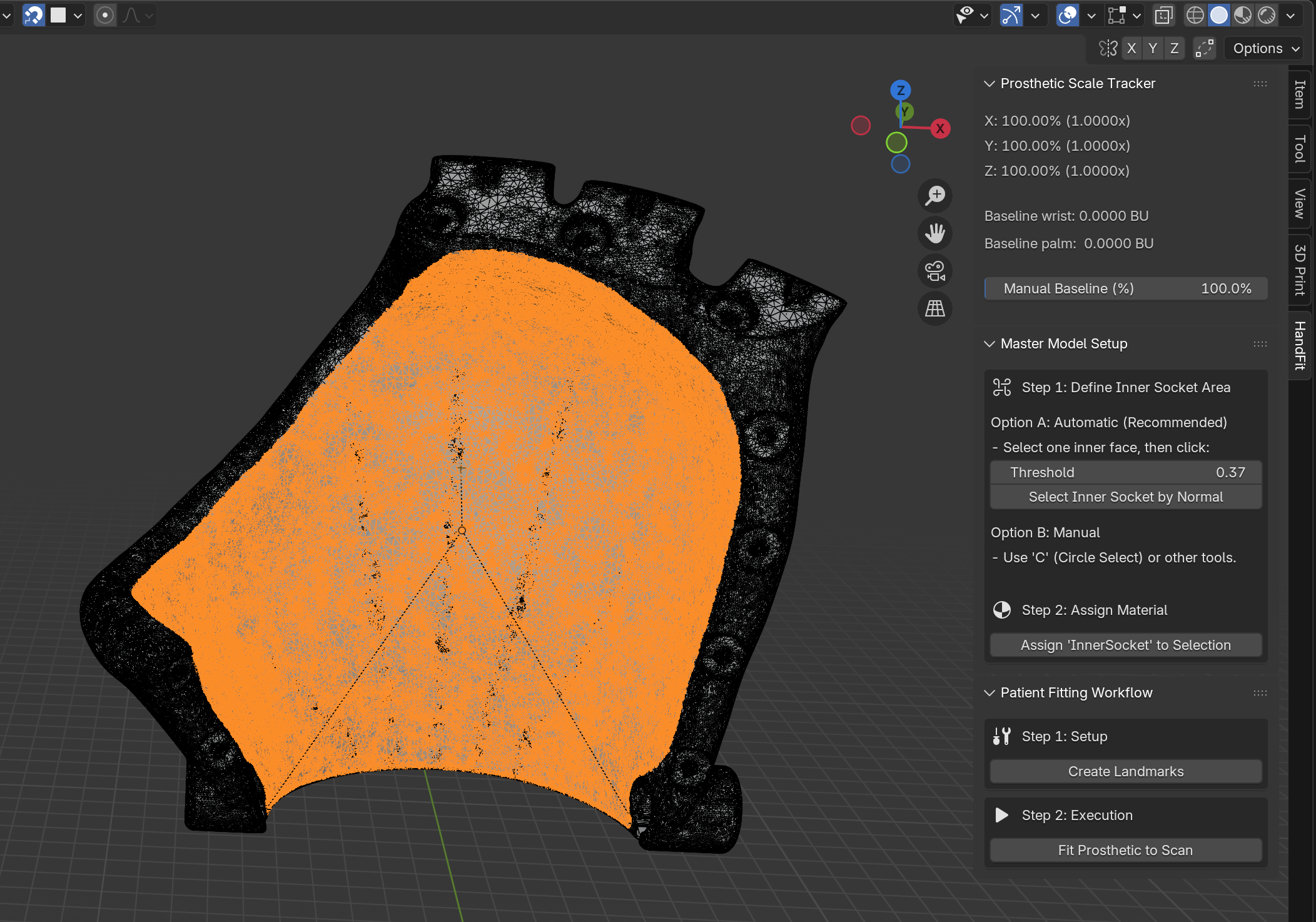Switch perspective/orthographic grid icon
1316x922 pixels.
pyautogui.click(x=935, y=308)
